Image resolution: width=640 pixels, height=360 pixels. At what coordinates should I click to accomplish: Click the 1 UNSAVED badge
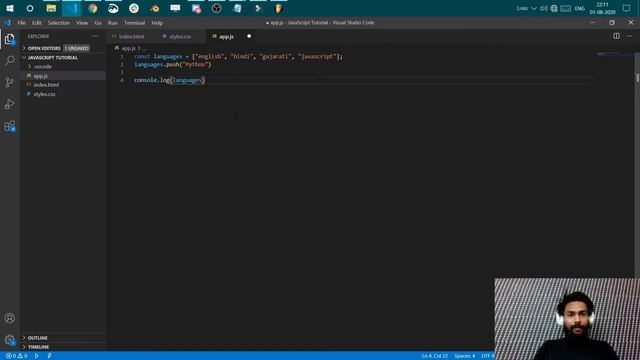76,48
